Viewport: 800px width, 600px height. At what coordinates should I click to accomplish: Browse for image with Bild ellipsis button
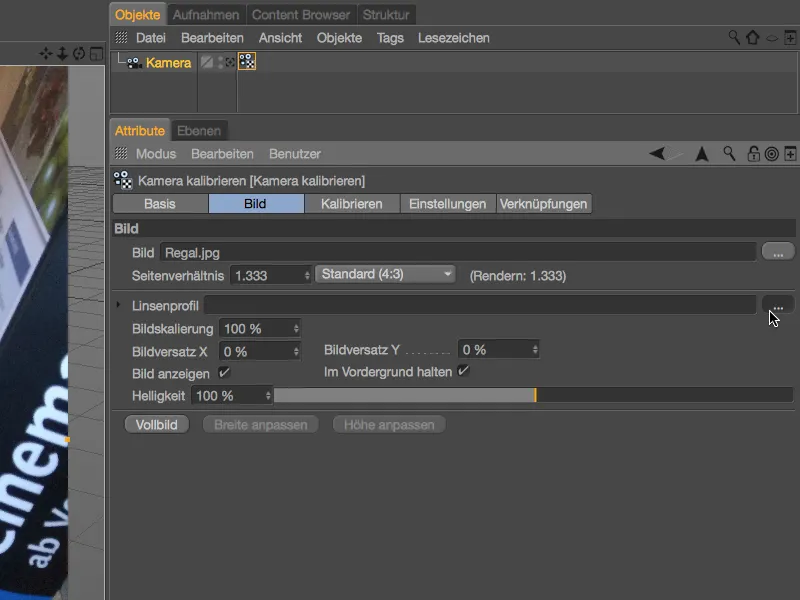pos(778,252)
